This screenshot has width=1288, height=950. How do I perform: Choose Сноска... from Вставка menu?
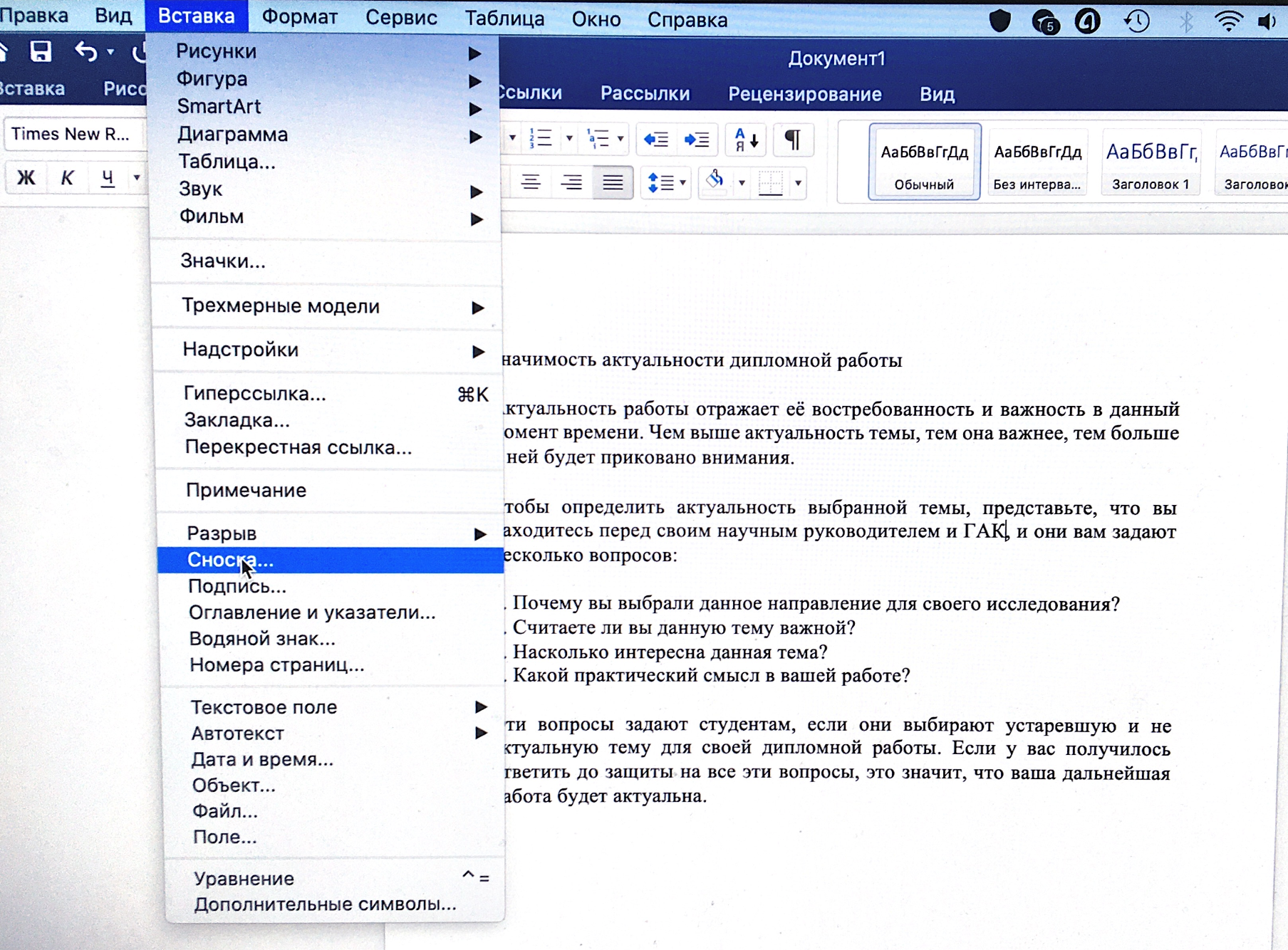point(330,560)
